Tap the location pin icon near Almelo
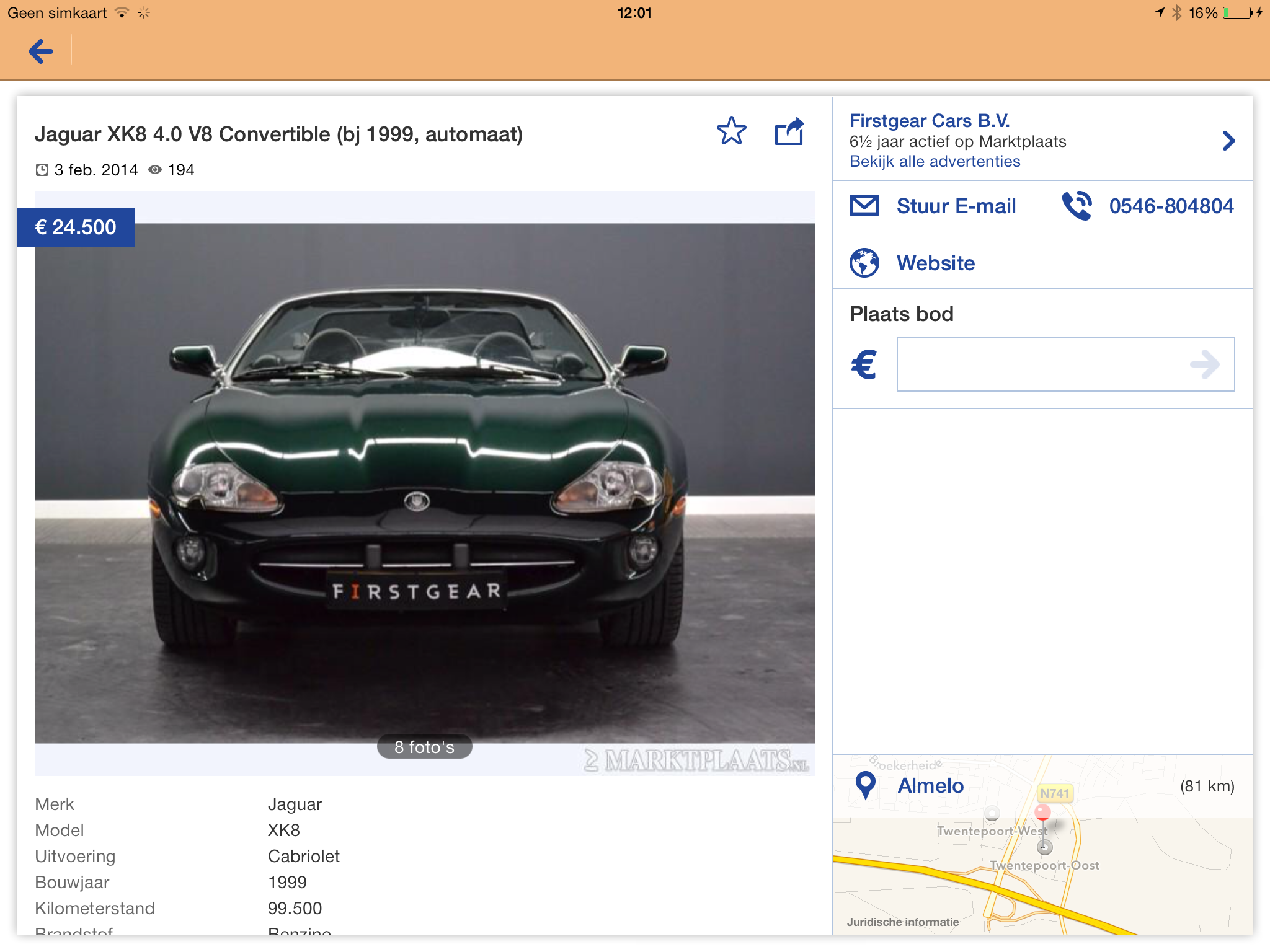The width and height of the screenshot is (1270, 952). coord(865,786)
